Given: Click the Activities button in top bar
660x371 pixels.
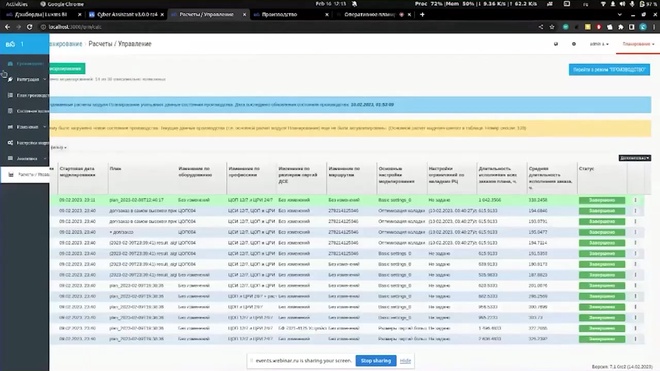Looking at the screenshot, I should coord(16,4).
